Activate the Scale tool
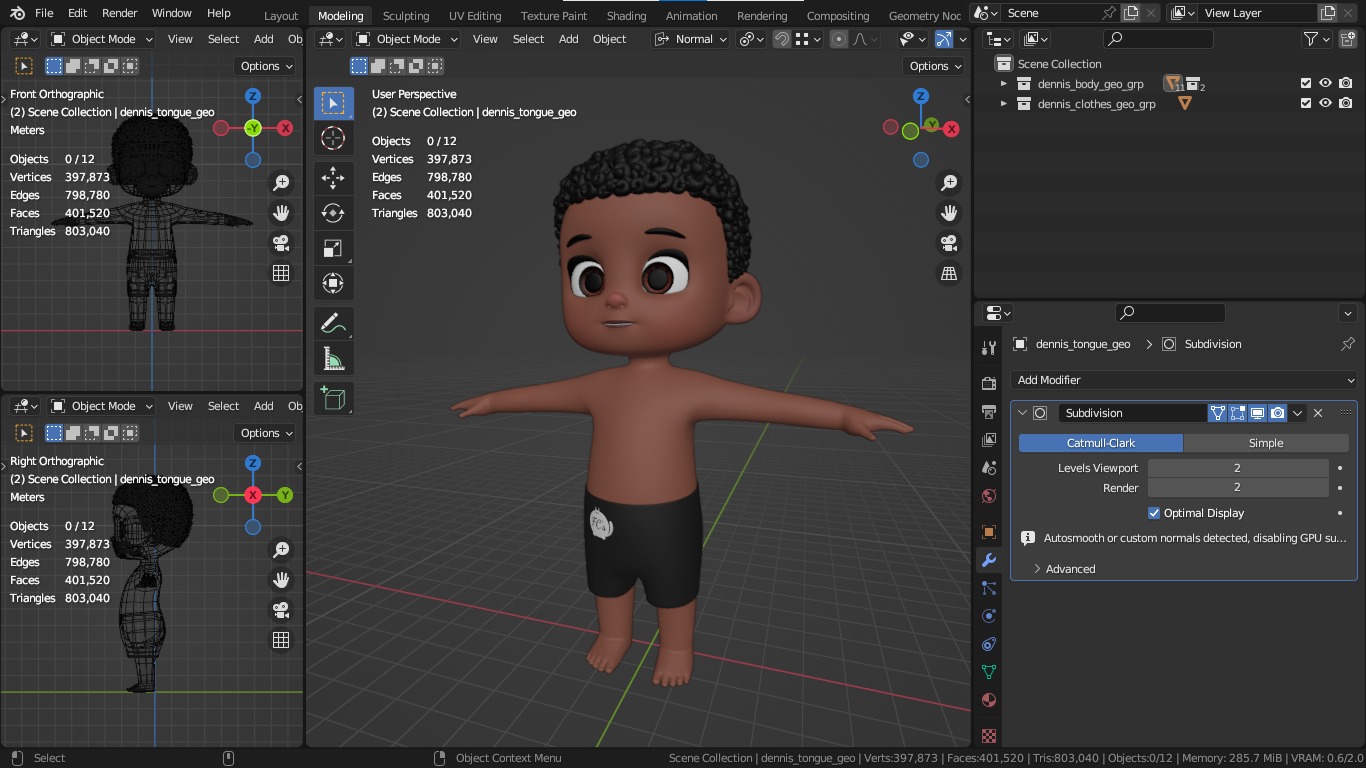Screen dimensions: 1366x768 pos(333,248)
